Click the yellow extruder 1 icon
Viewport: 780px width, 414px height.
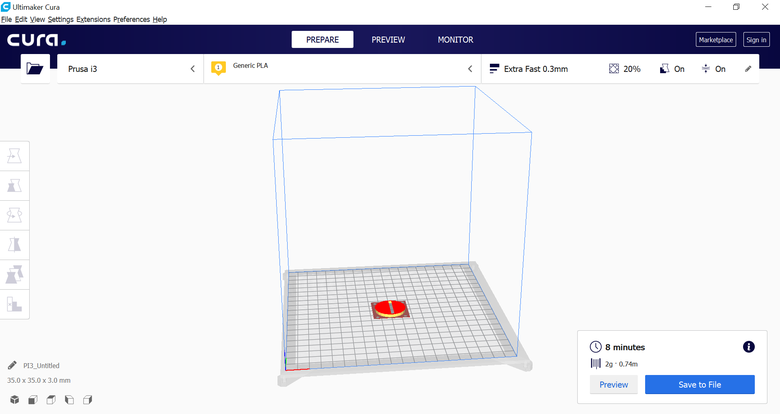coord(218,68)
